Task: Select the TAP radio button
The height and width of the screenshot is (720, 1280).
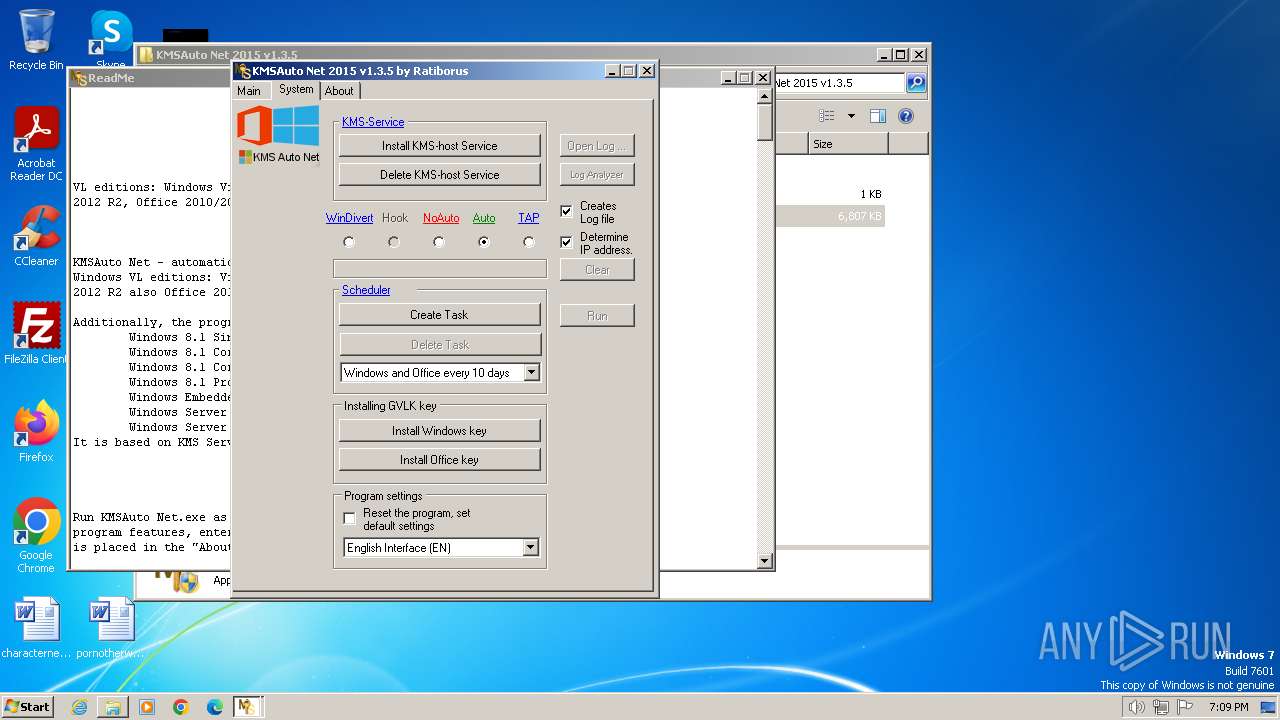Action: tap(529, 242)
